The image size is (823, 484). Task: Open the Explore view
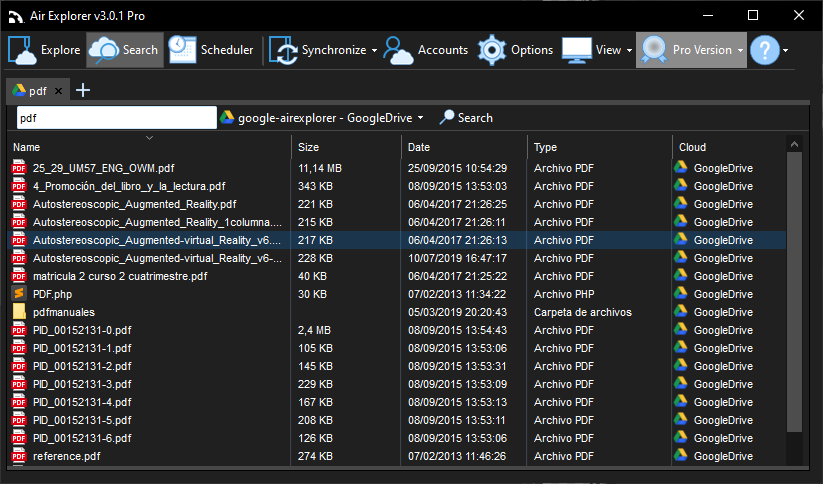(44, 50)
